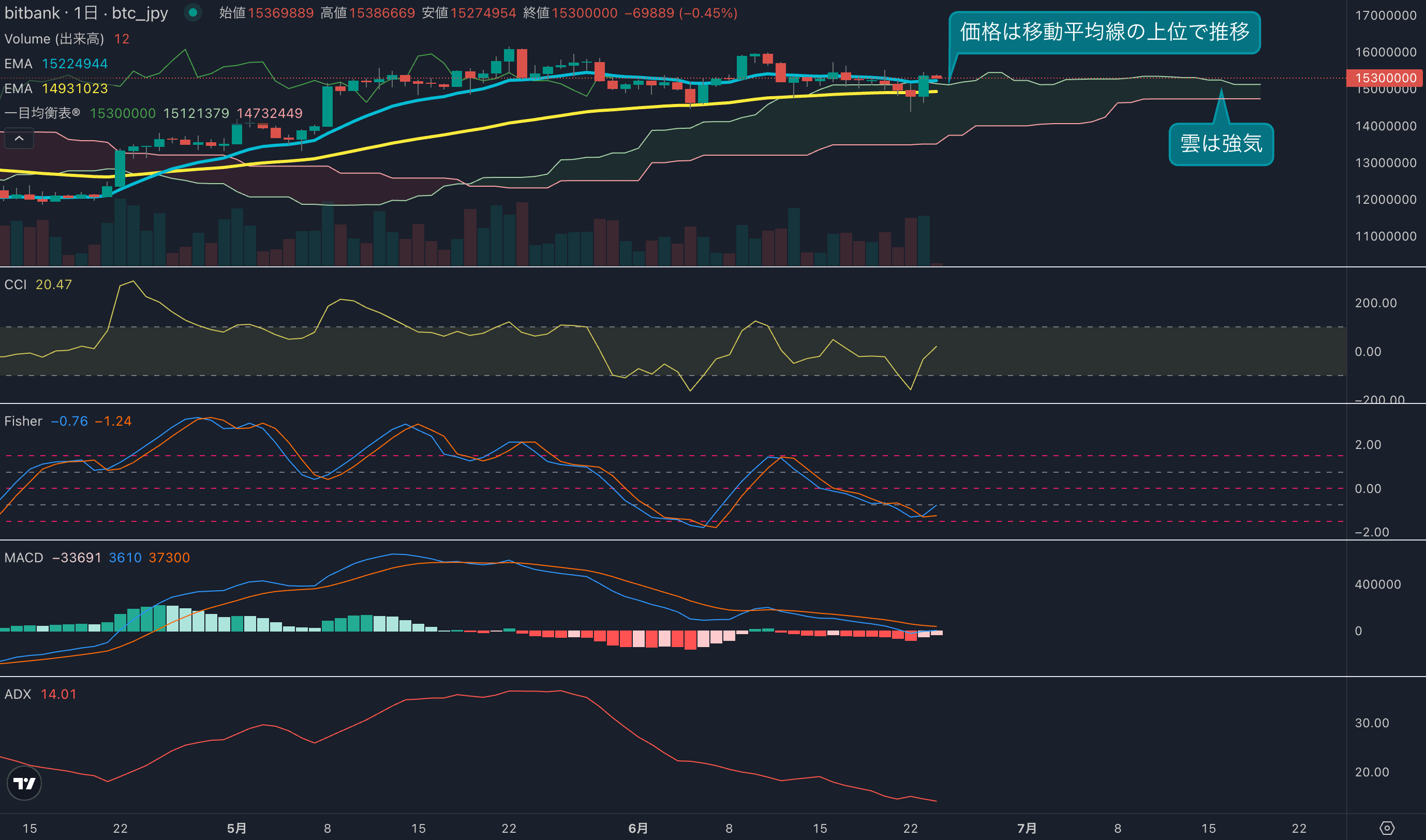Click the MACD indicator label
Viewport: 1426px width, 840px height.
click(24, 558)
